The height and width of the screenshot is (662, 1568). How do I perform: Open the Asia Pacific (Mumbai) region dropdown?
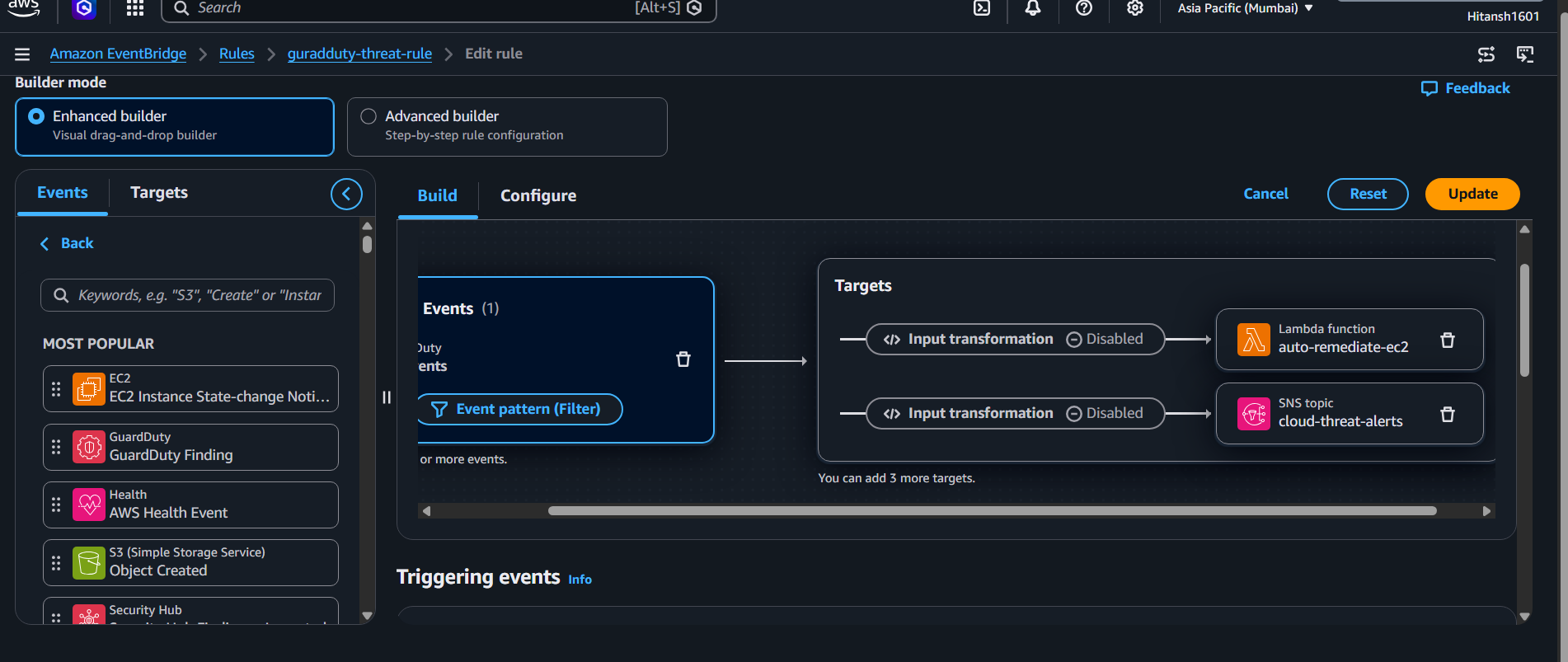click(1245, 8)
